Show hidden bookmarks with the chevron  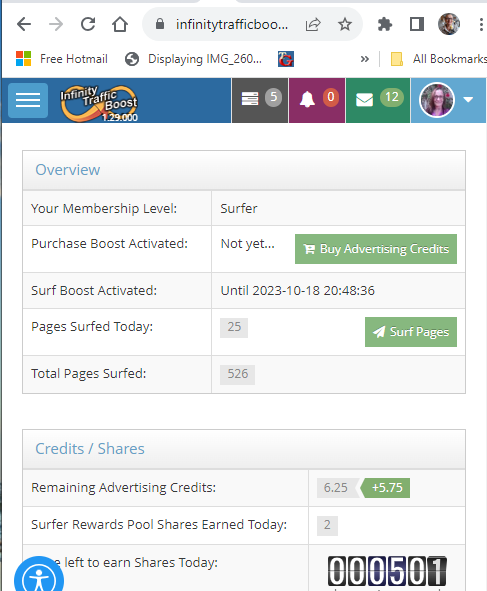click(364, 59)
